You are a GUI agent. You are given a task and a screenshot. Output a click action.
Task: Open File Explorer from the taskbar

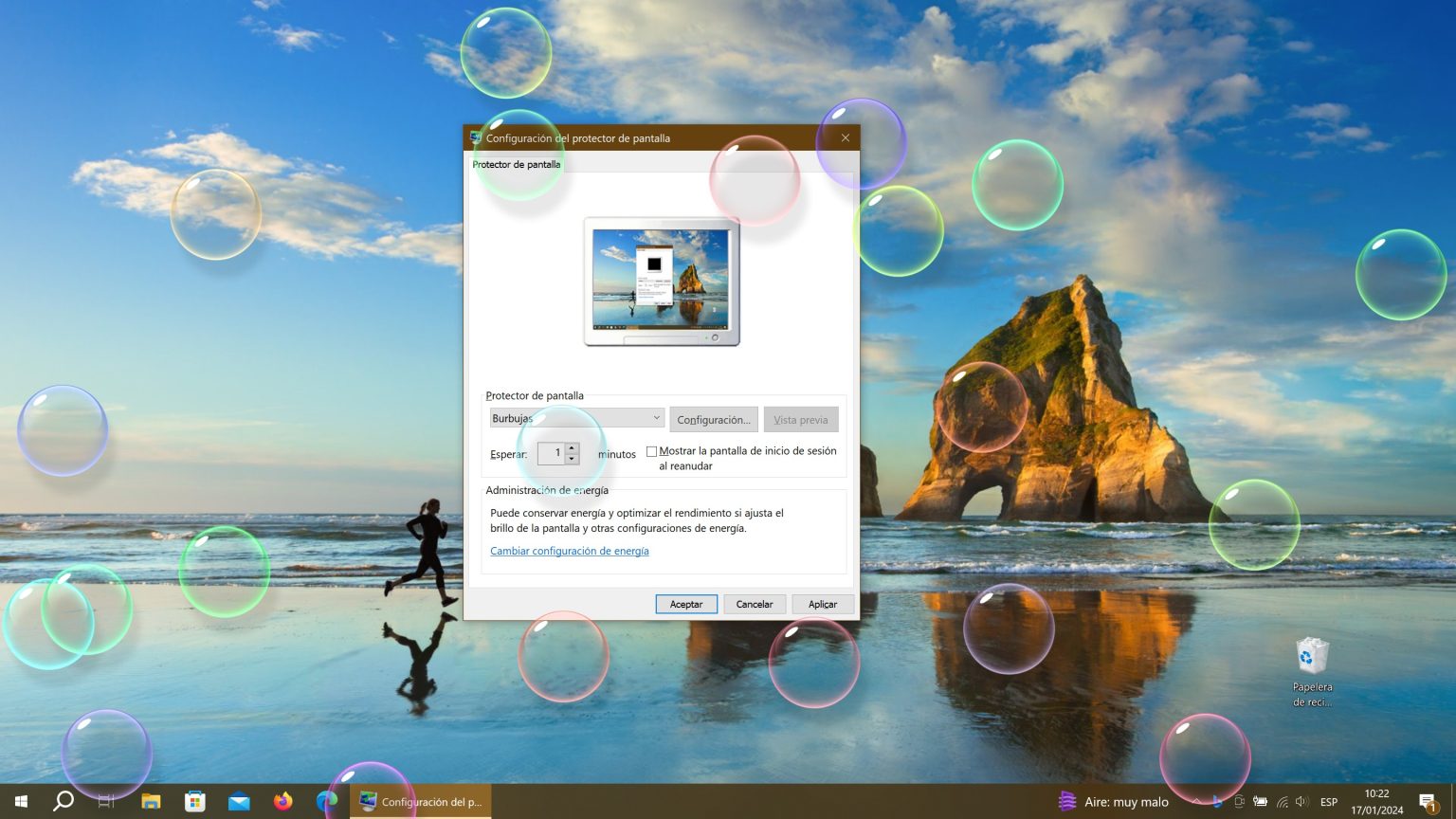pyautogui.click(x=151, y=802)
